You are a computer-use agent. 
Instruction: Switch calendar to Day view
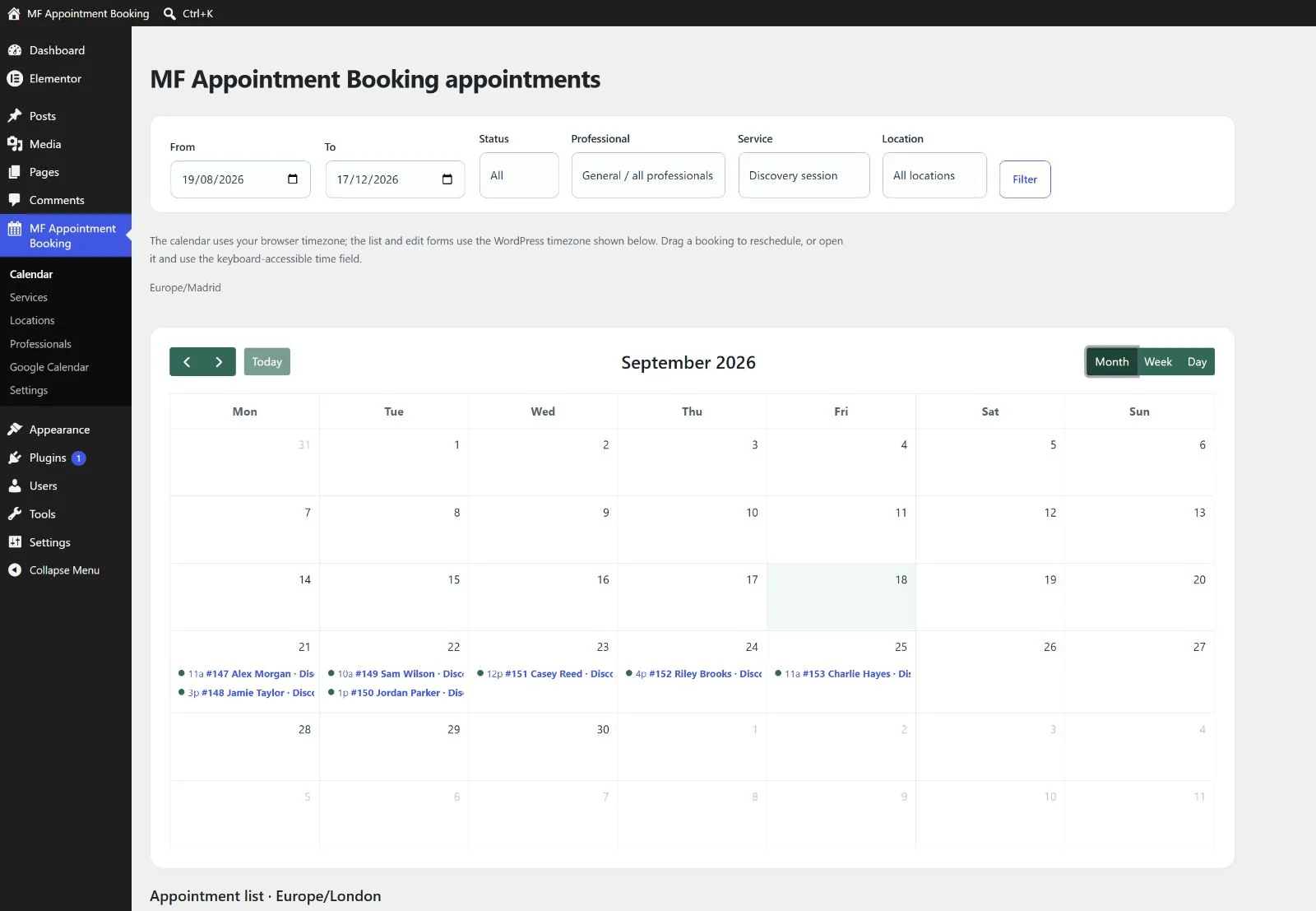[1197, 362]
